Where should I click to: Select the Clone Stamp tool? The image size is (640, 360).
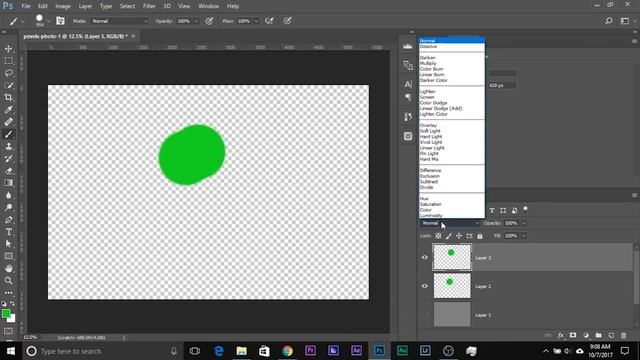click(8, 146)
